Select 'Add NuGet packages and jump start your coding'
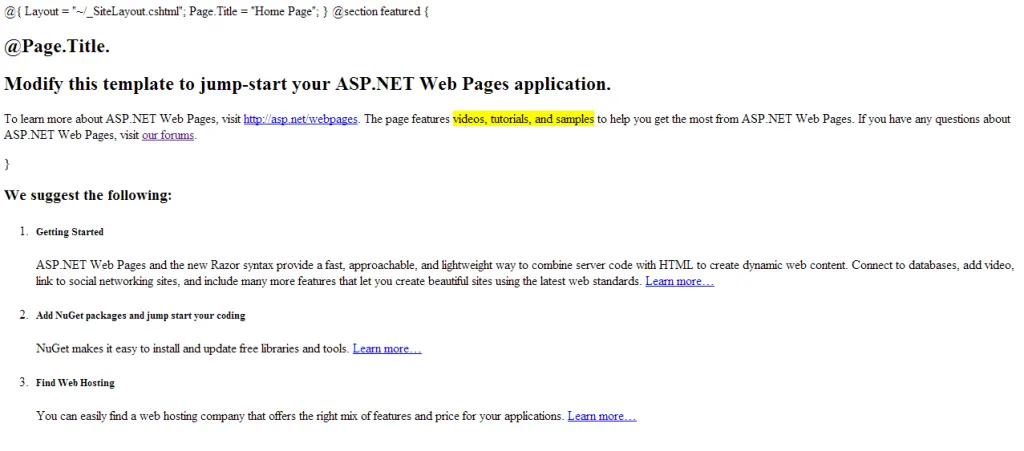 pyautogui.click(x=140, y=315)
